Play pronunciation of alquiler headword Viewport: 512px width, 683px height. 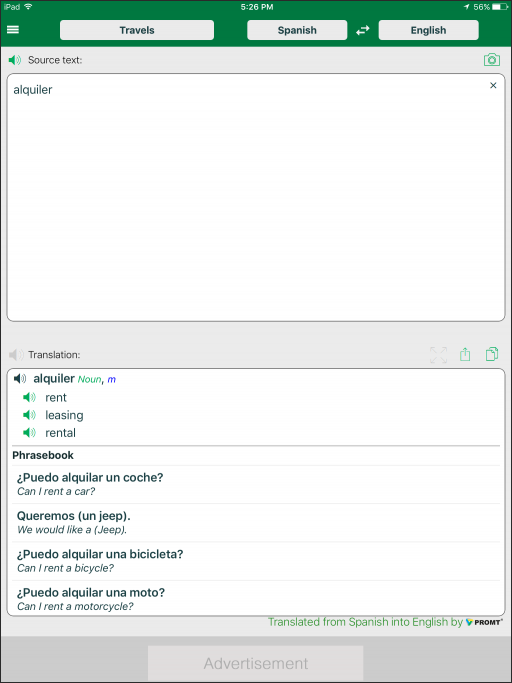click(20, 379)
